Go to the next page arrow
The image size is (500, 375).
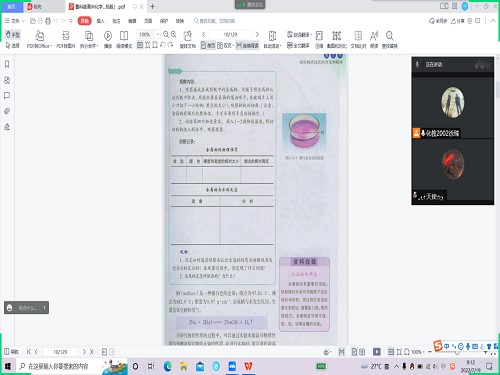(257, 34)
